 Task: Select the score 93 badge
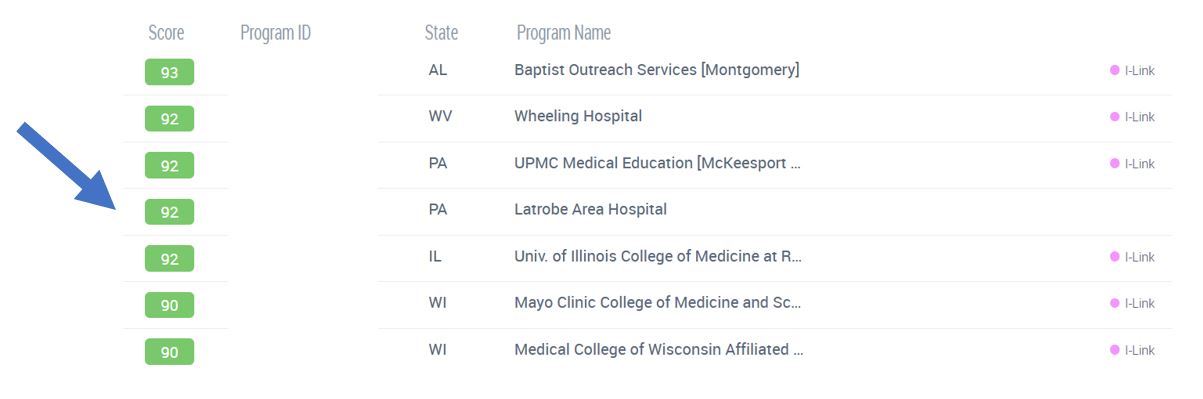(x=169, y=72)
